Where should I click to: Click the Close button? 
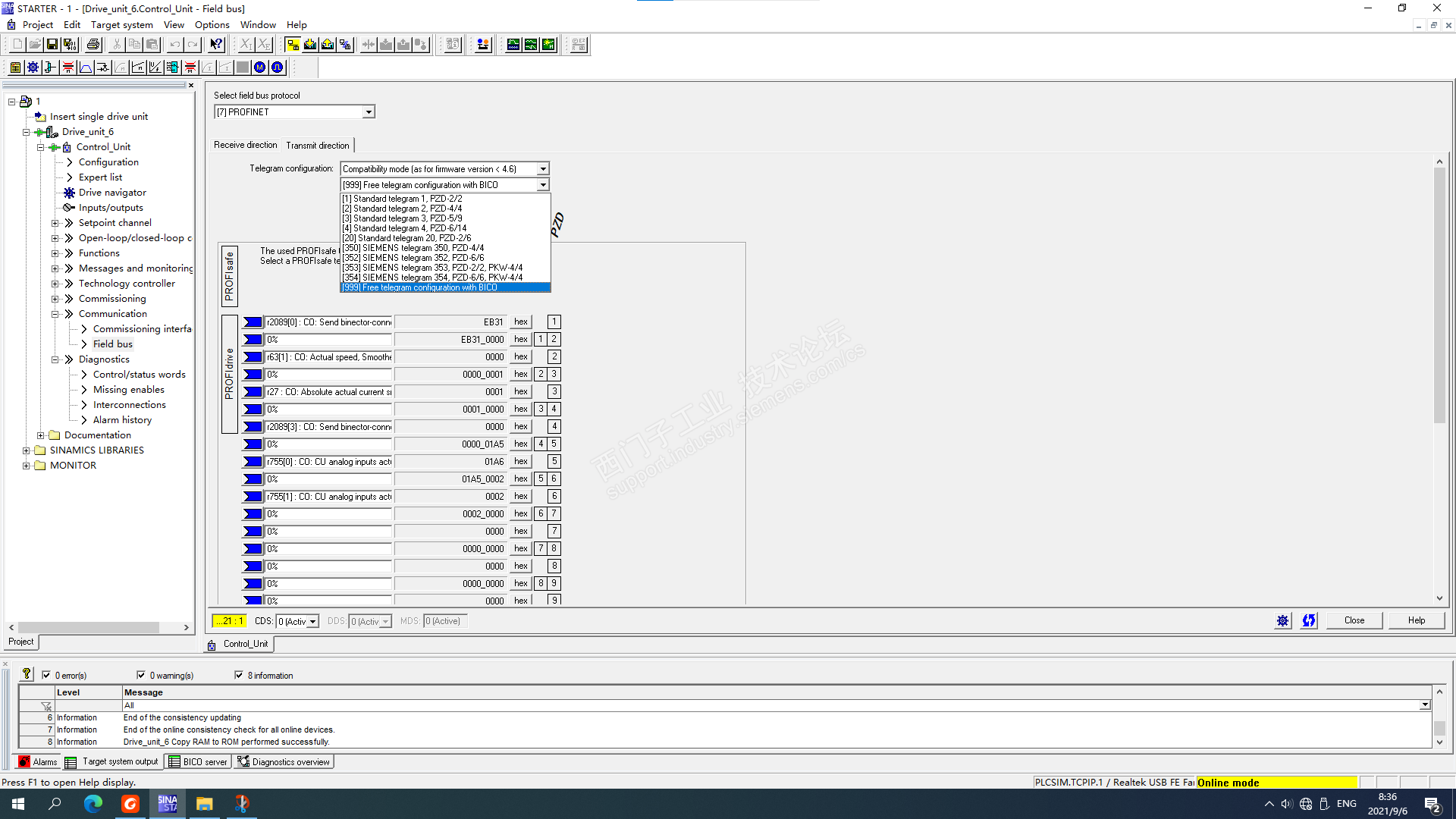pyautogui.click(x=1354, y=620)
